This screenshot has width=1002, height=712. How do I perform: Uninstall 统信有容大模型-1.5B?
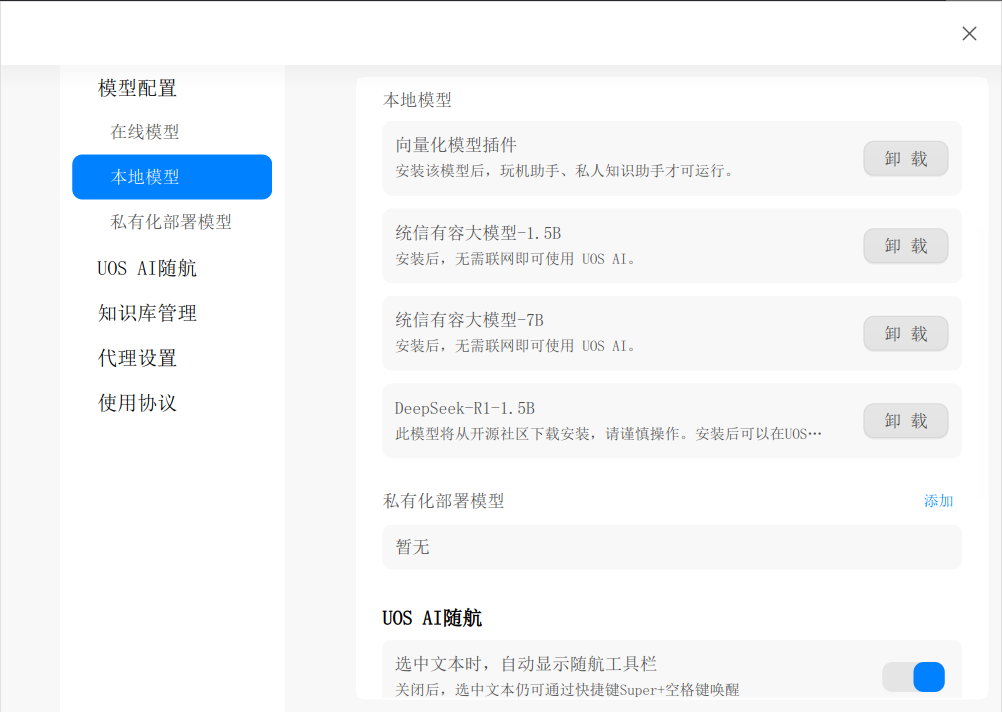[906, 246]
